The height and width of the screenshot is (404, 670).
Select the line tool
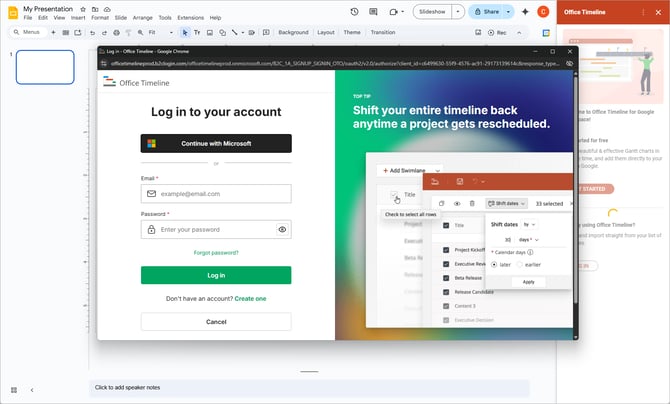pyautogui.click(x=234, y=32)
